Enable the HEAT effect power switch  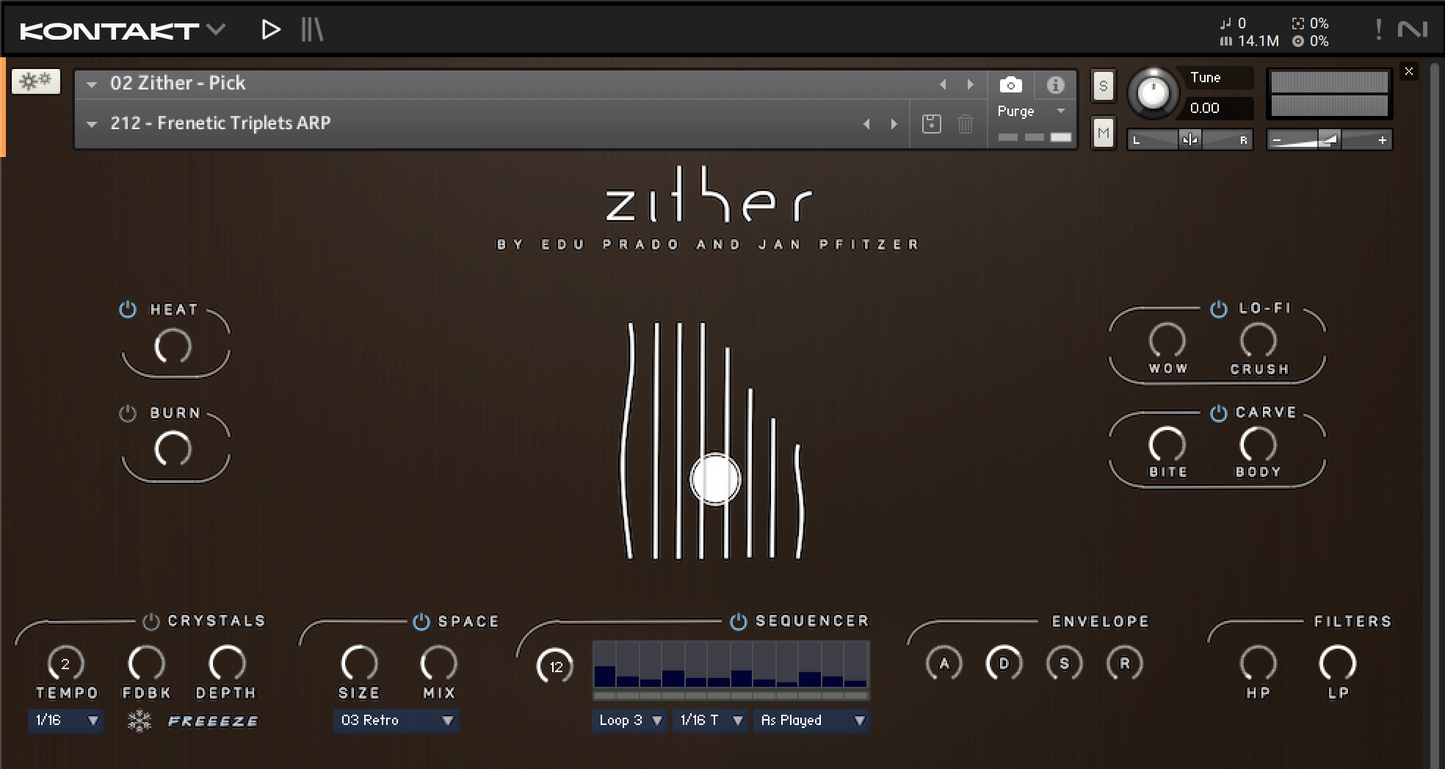127,309
